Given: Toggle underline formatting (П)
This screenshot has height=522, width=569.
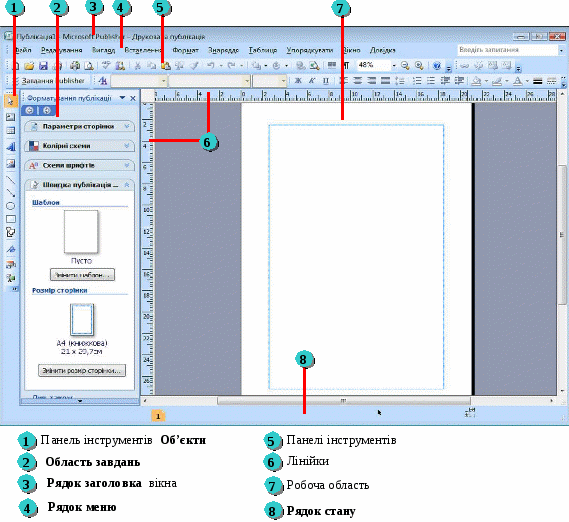Looking at the screenshot, I should click(326, 81).
